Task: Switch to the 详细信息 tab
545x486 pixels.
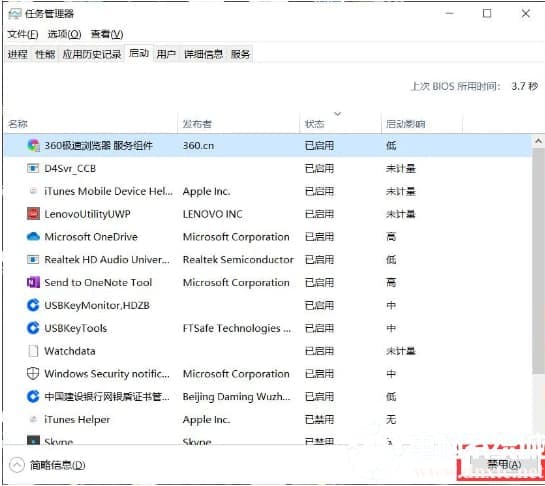Action: 203,54
